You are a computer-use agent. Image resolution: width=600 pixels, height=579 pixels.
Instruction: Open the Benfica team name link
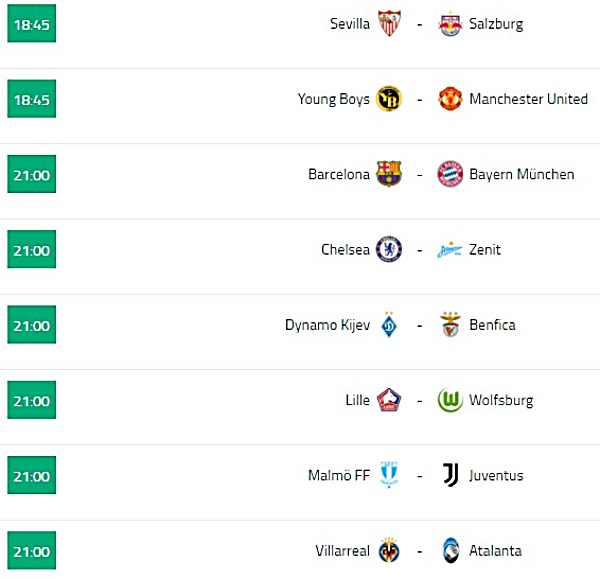tap(492, 325)
